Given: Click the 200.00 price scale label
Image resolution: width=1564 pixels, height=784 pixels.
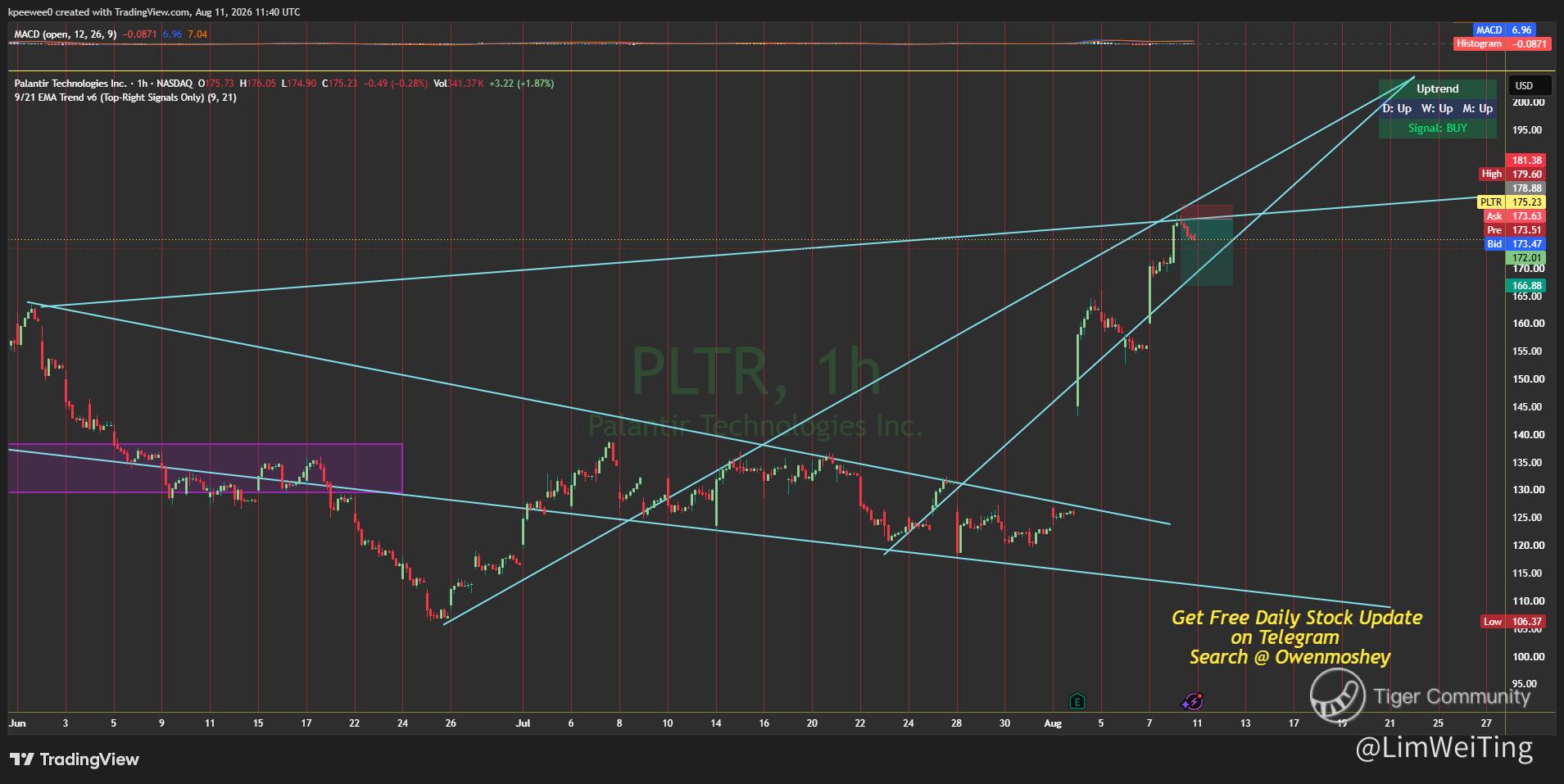Looking at the screenshot, I should [x=1528, y=102].
